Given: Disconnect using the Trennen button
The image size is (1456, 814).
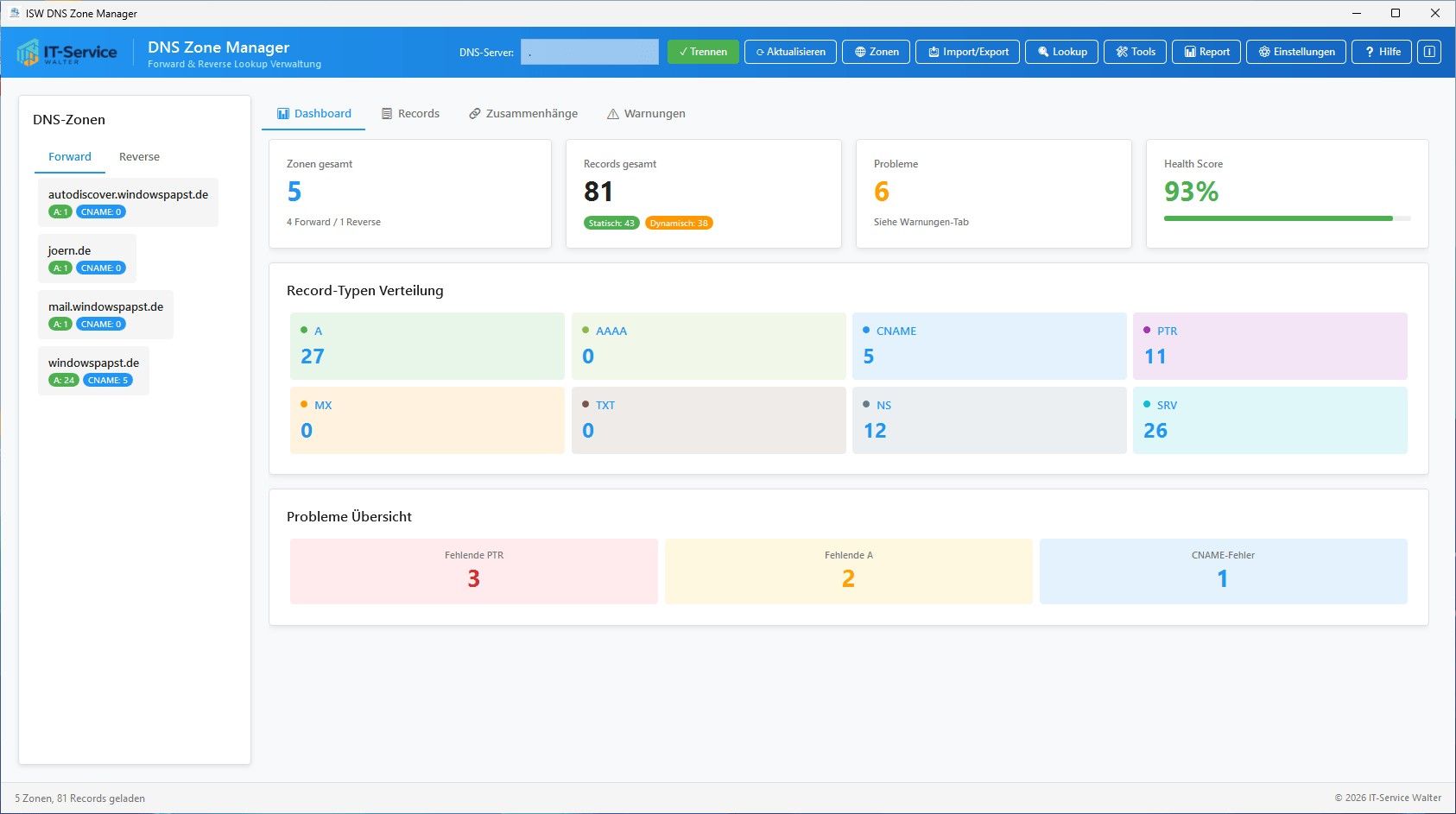Looking at the screenshot, I should pos(703,52).
